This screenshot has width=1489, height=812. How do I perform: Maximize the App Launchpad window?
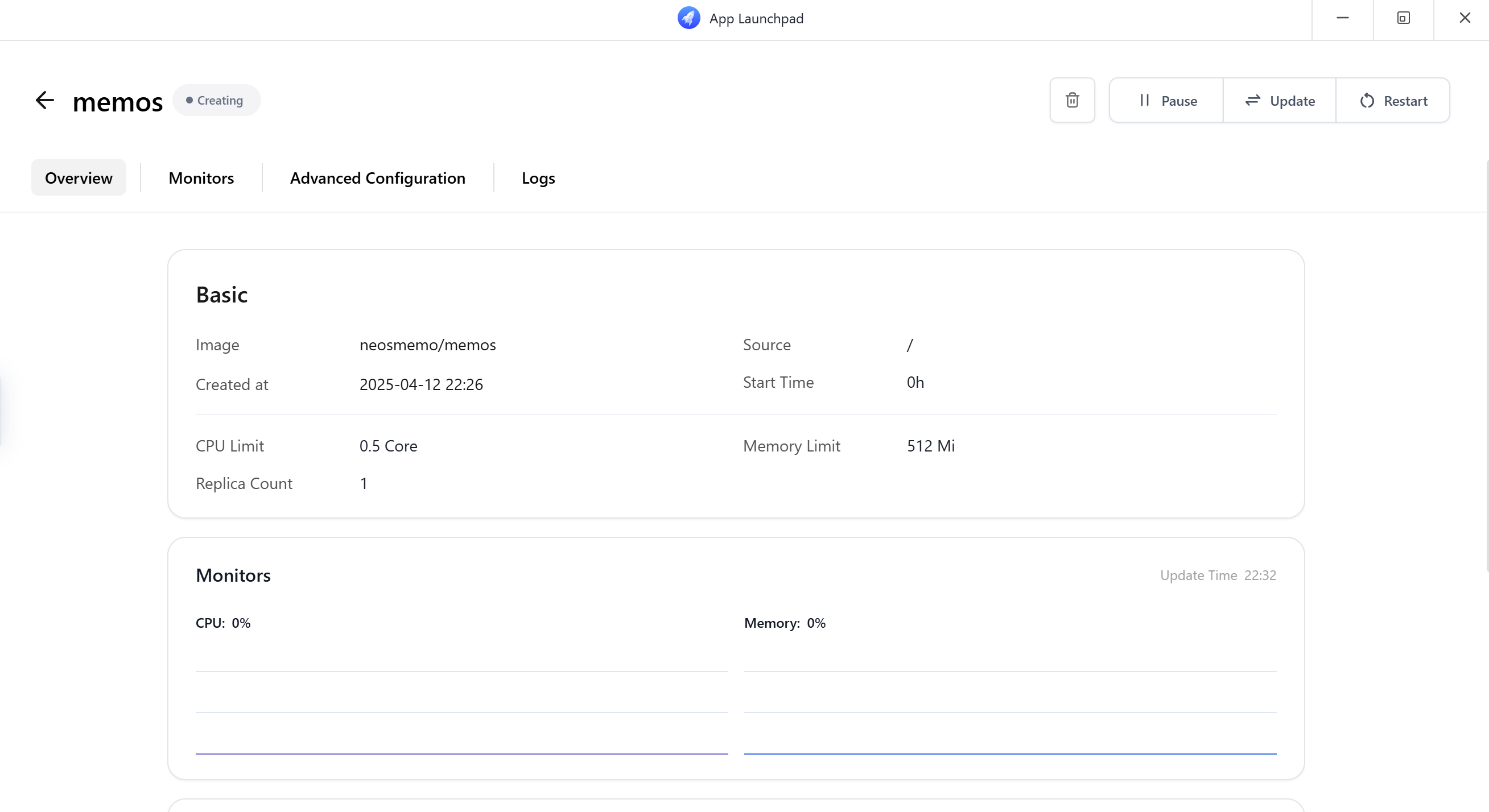[x=1404, y=19]
